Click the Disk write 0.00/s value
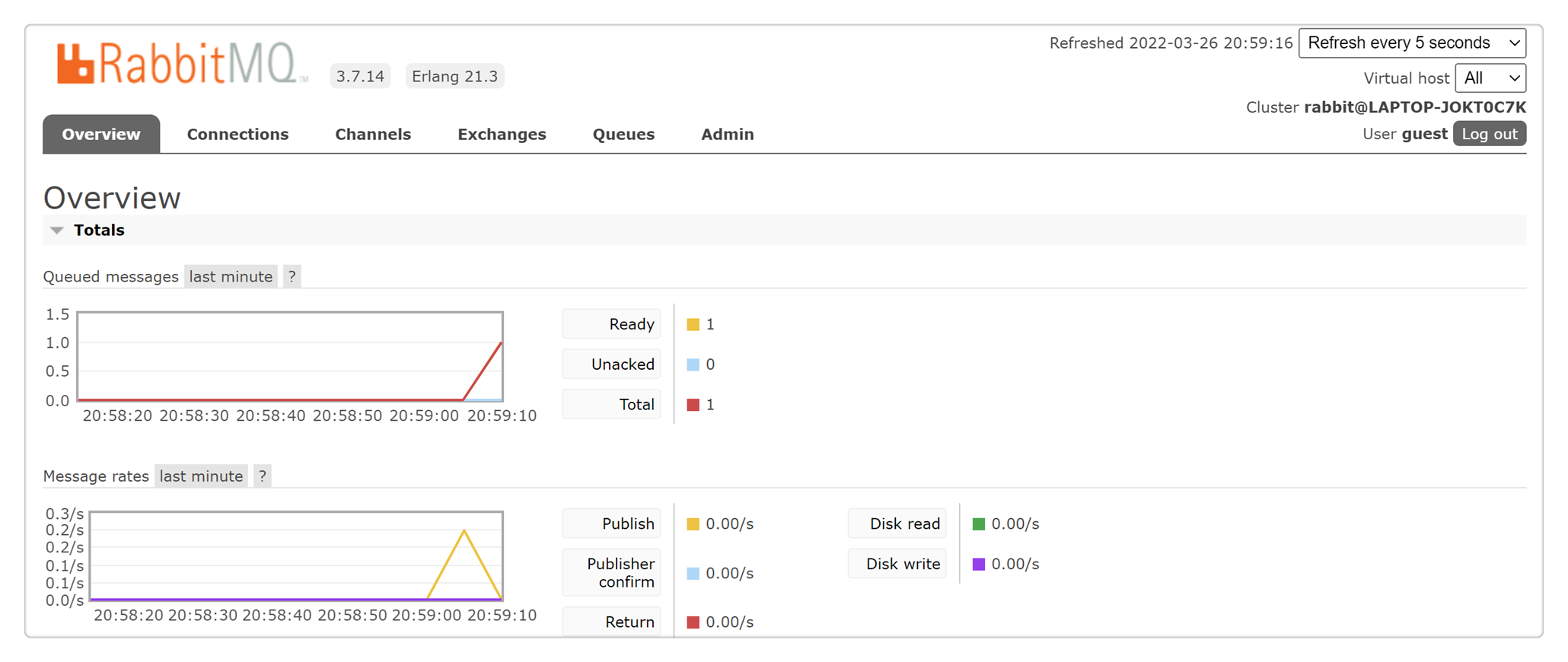Screen dimensions: 1568x662 point(1015,565)
